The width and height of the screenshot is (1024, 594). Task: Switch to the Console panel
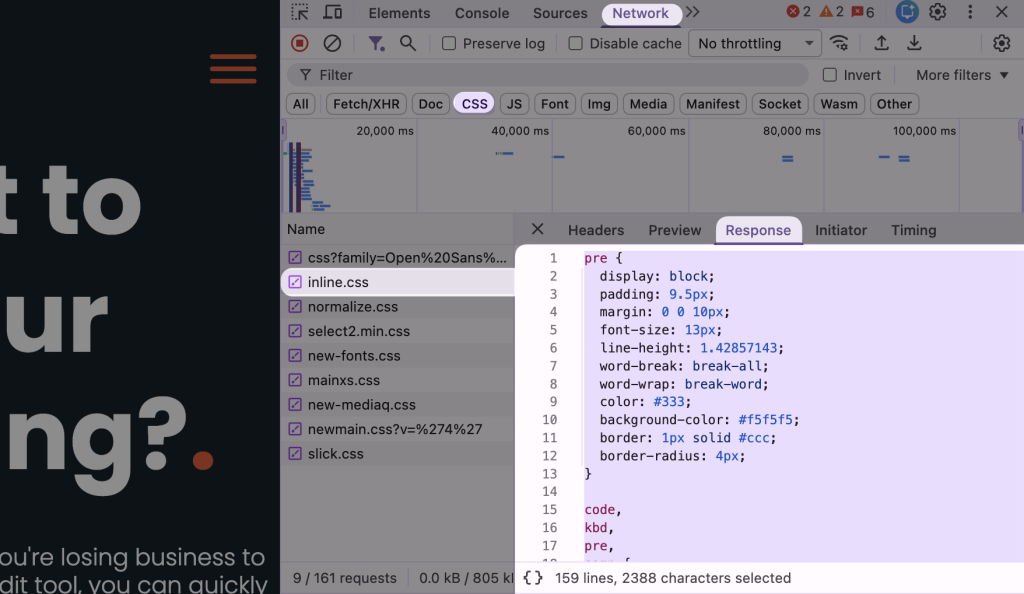[481, 13]
